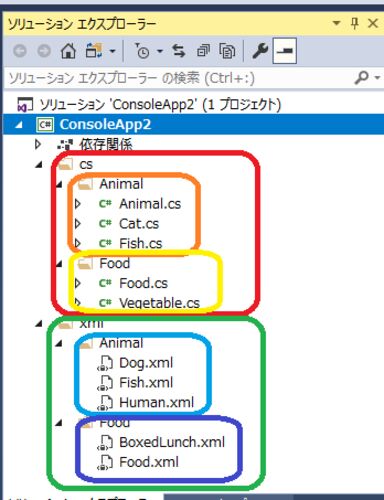The height and width of the screenshot is (500, 384).
Task: Toggle the Show All Files icon
Action: tap(227, 51)
